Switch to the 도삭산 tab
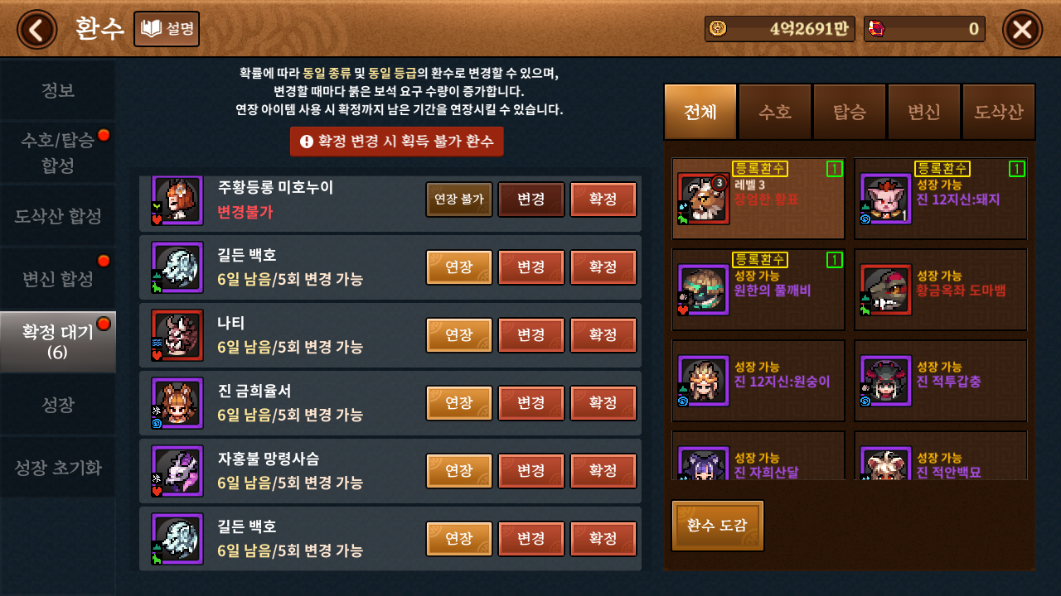Image resolution: width=1061 pixels, height=596 pixels. 999,112
